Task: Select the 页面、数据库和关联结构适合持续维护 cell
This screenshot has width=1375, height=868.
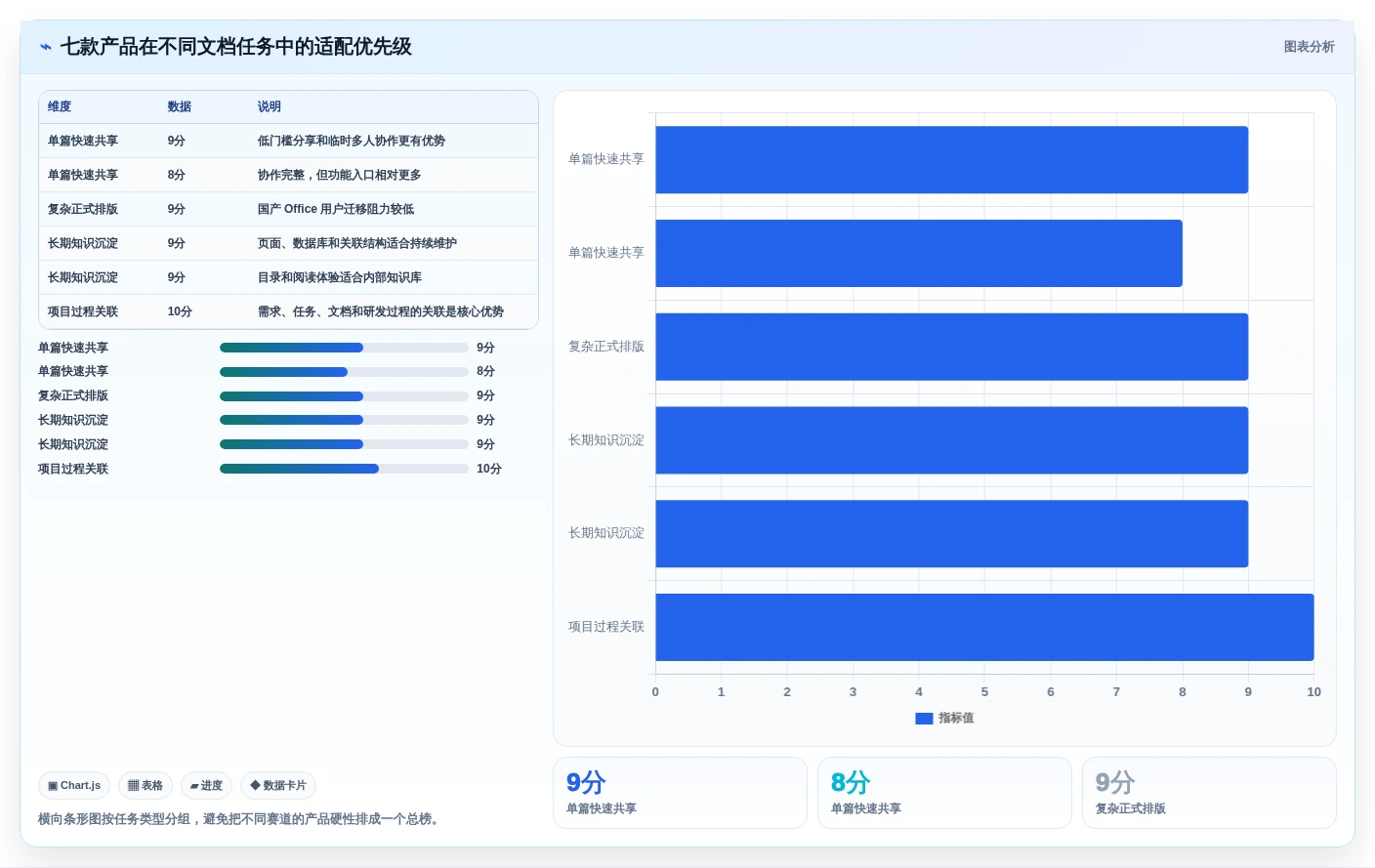Action: (357, 243)
